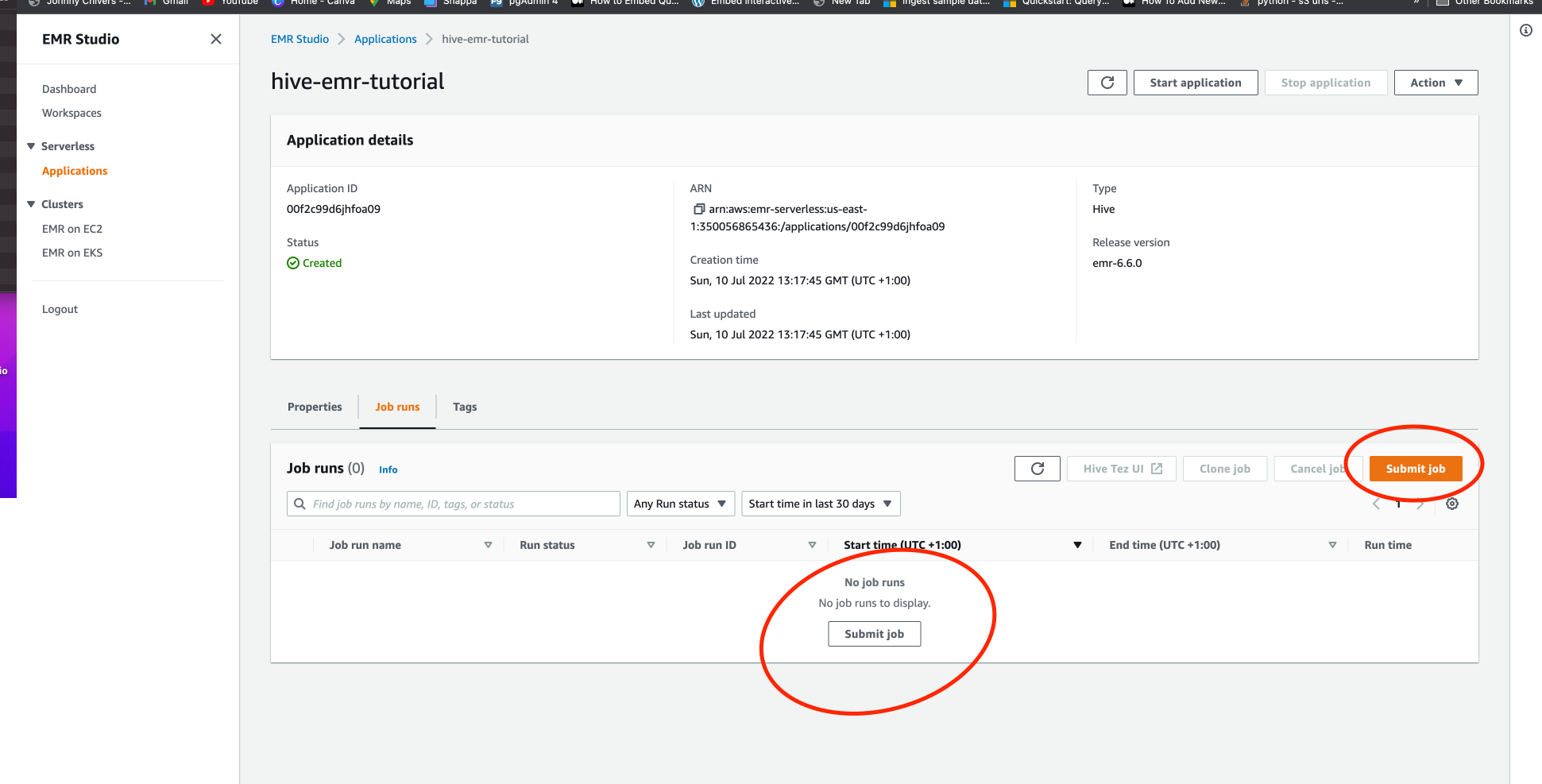1542x784 pixels.
Task: Go to next page of job runs
Action: (1420, 504)
